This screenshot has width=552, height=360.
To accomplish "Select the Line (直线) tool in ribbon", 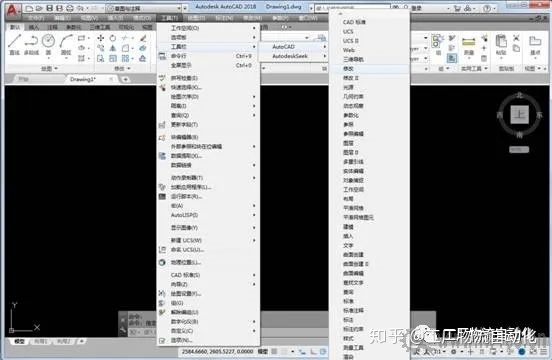I will pos(14,45).
